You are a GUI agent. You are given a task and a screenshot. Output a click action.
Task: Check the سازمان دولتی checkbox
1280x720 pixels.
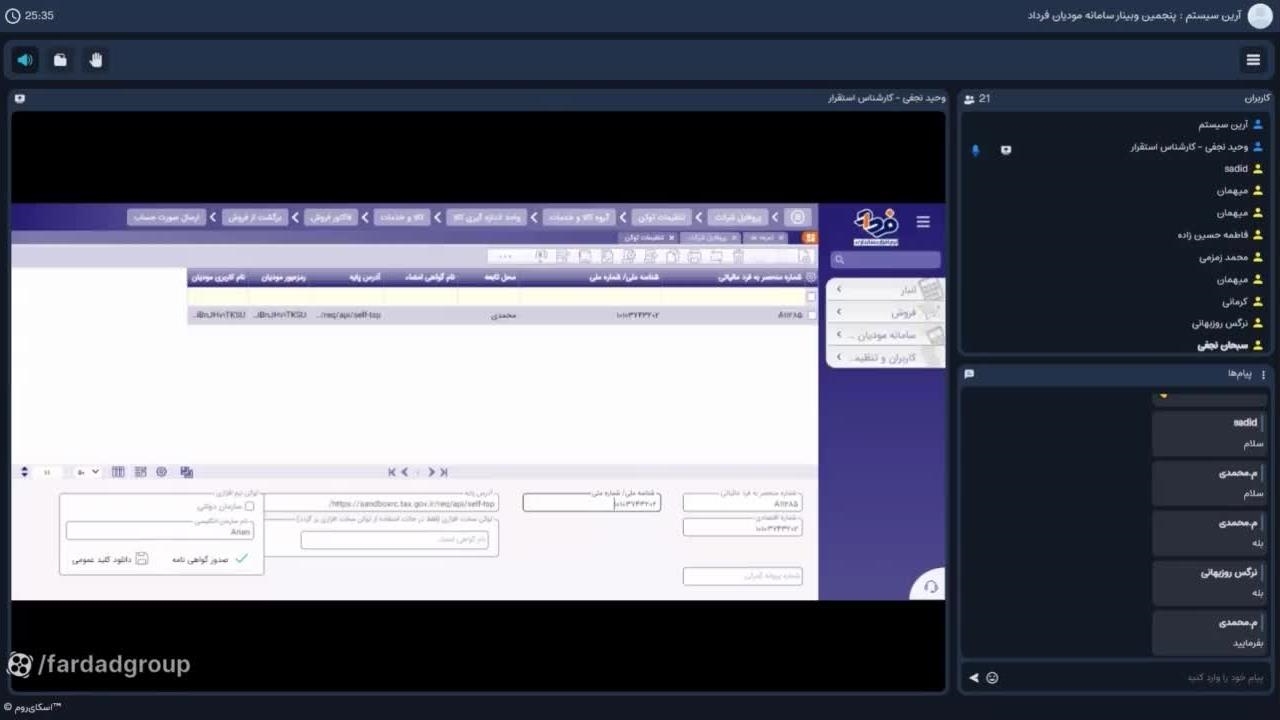[x=249, y=506]
